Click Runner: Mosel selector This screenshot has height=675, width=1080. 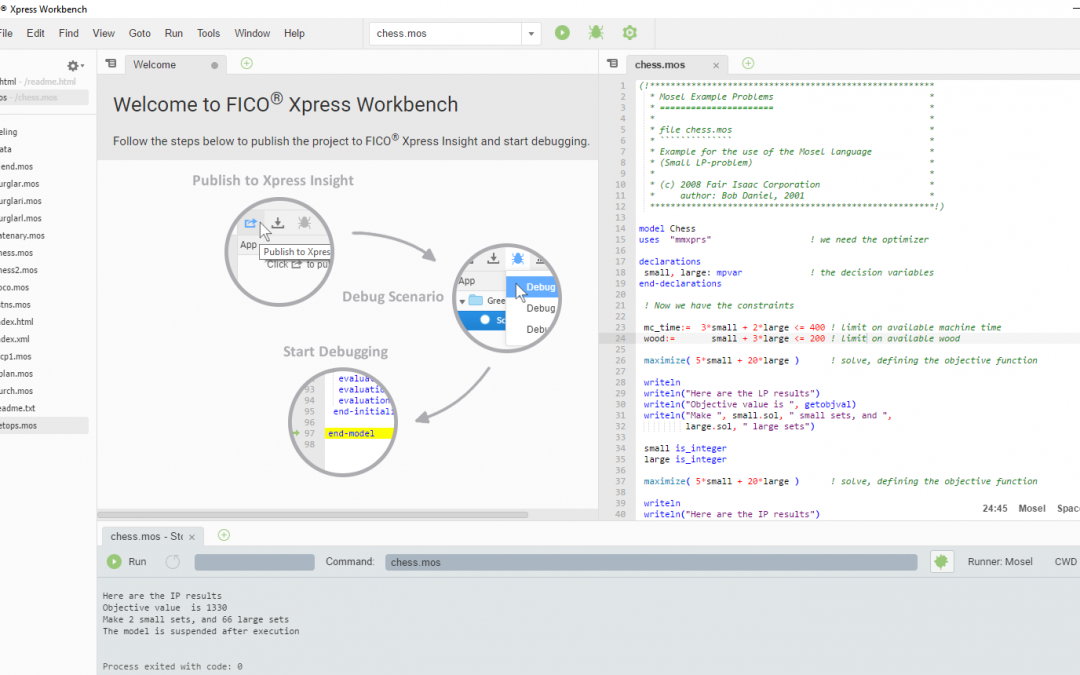click(1000, 562)
